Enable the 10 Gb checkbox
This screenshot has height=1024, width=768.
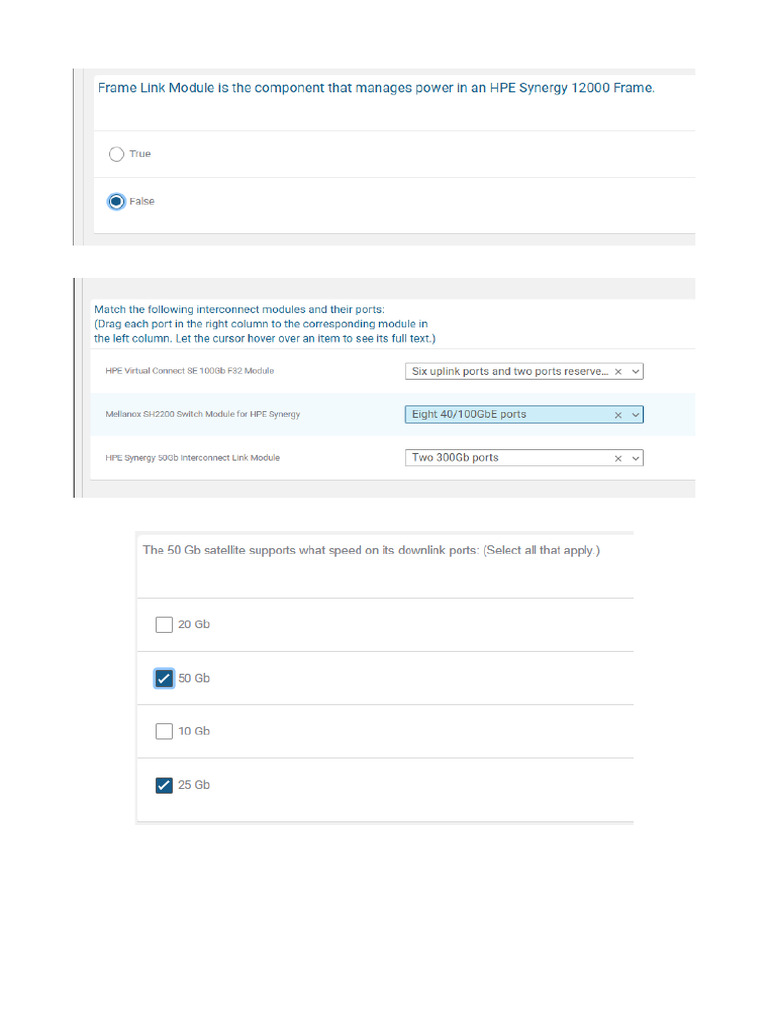[164, 731]
